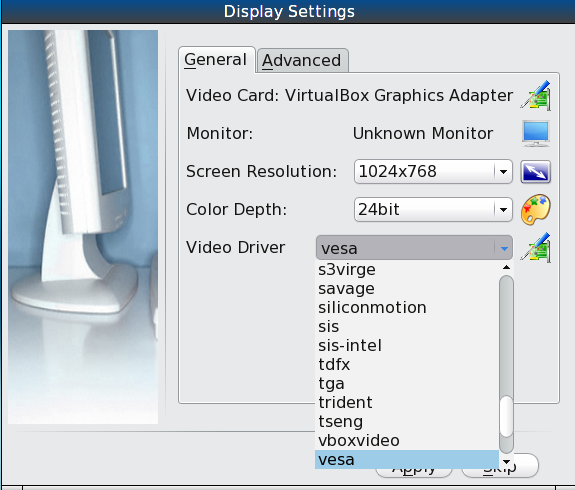Image resolution: width=575 pixels, height=490 pixels.
Task: Click the driver list scrollbar handle
Action: coord(506,416)
